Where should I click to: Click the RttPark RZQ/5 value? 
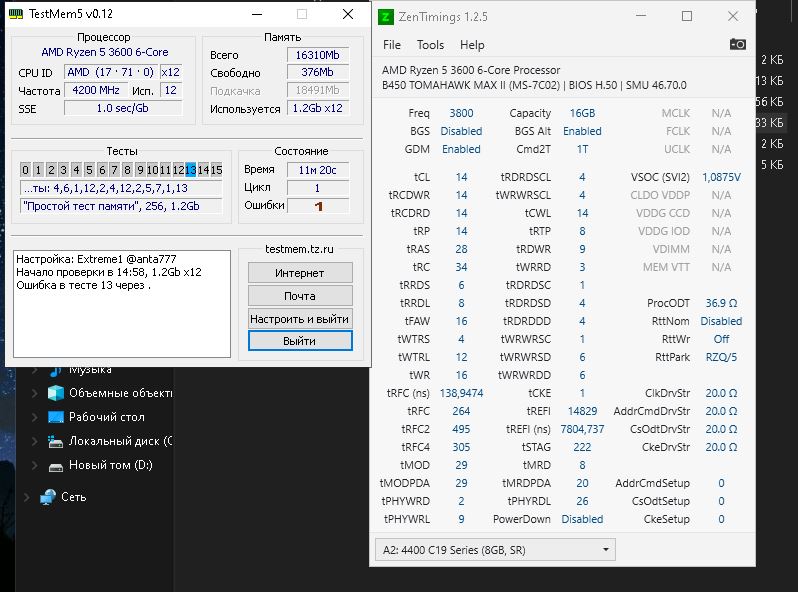[x=721, y=357]
